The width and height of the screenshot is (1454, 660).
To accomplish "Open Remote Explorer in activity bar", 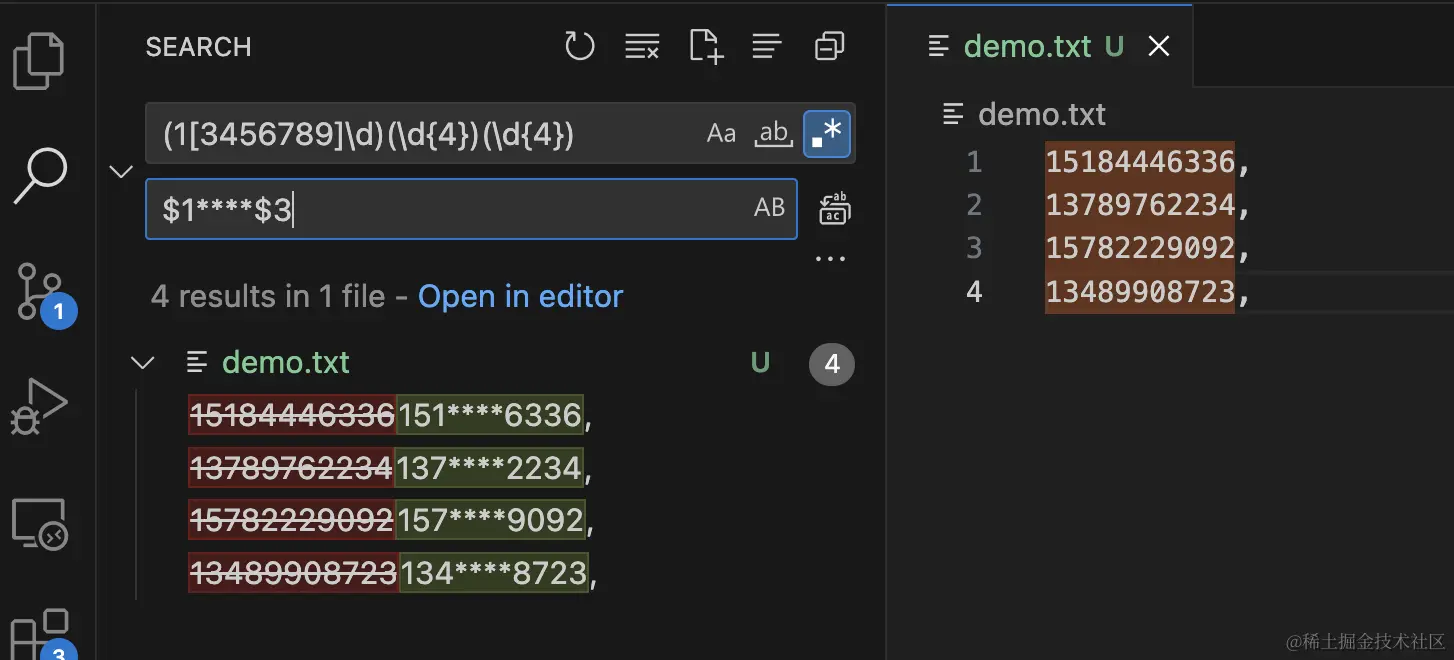I will point(40,524).
